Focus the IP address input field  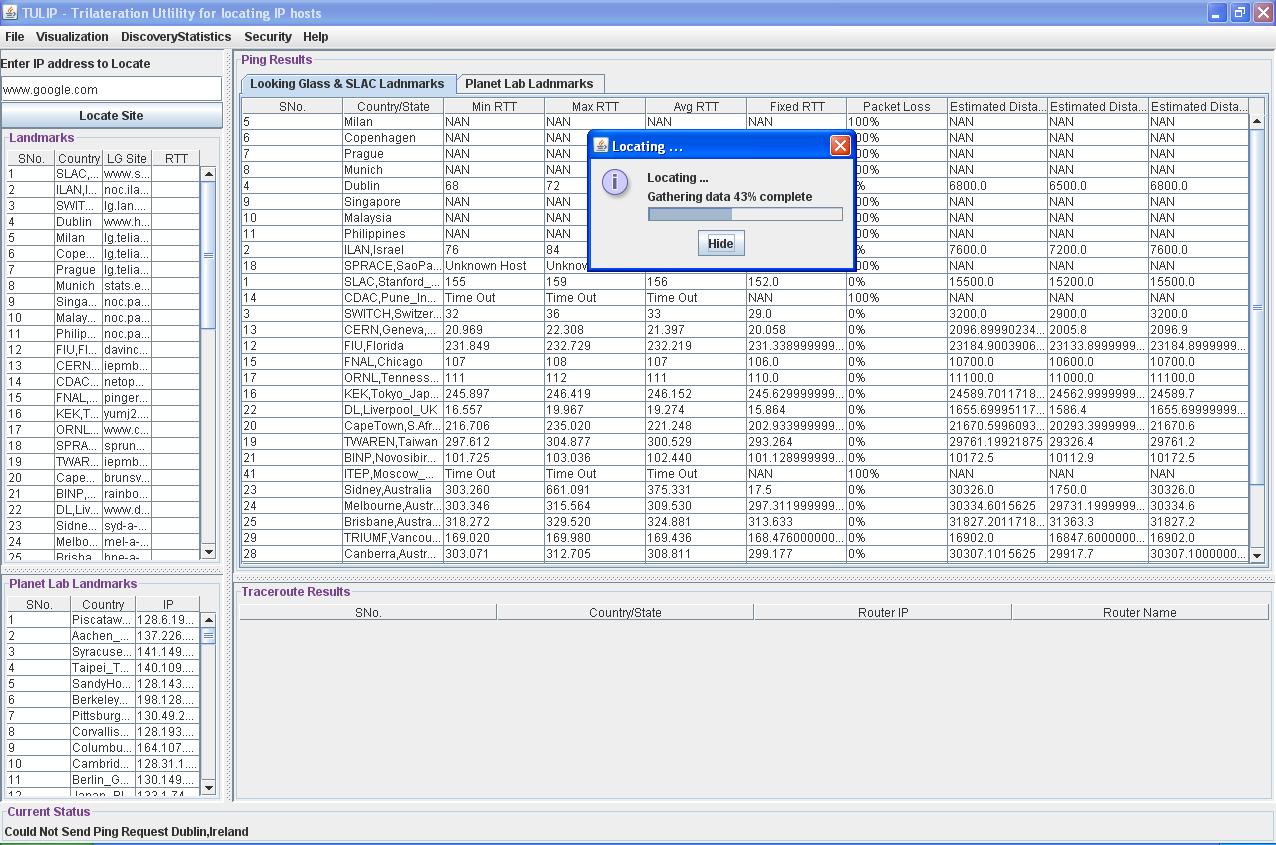pyautogui.click(x=111, y=89)
